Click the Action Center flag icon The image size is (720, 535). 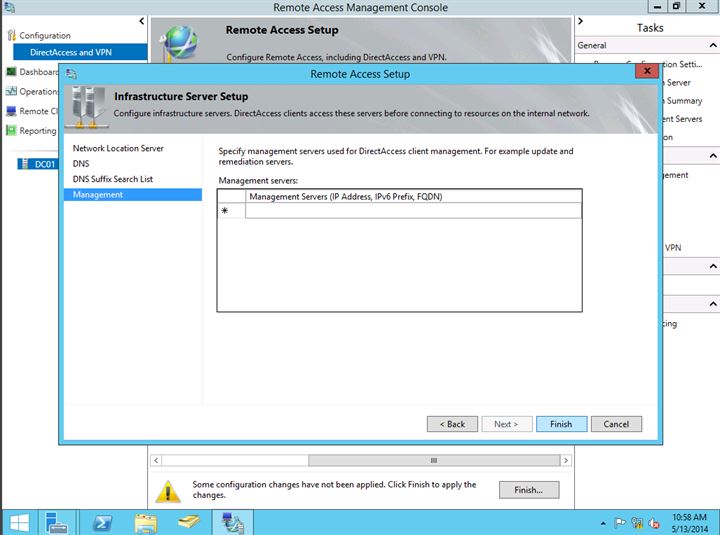[620, 523]
